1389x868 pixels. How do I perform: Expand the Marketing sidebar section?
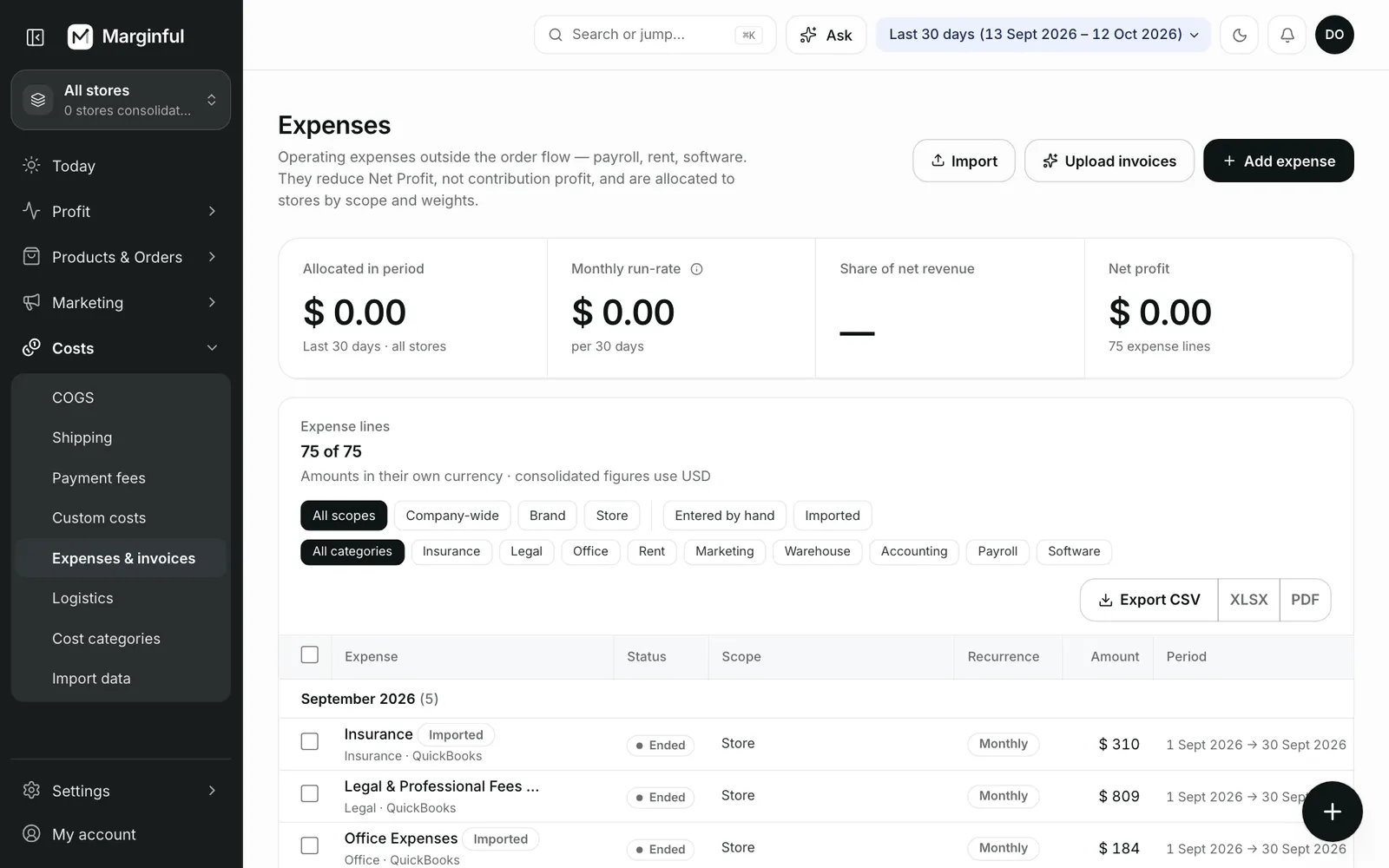pyautogui.click(x=121, y=302)
